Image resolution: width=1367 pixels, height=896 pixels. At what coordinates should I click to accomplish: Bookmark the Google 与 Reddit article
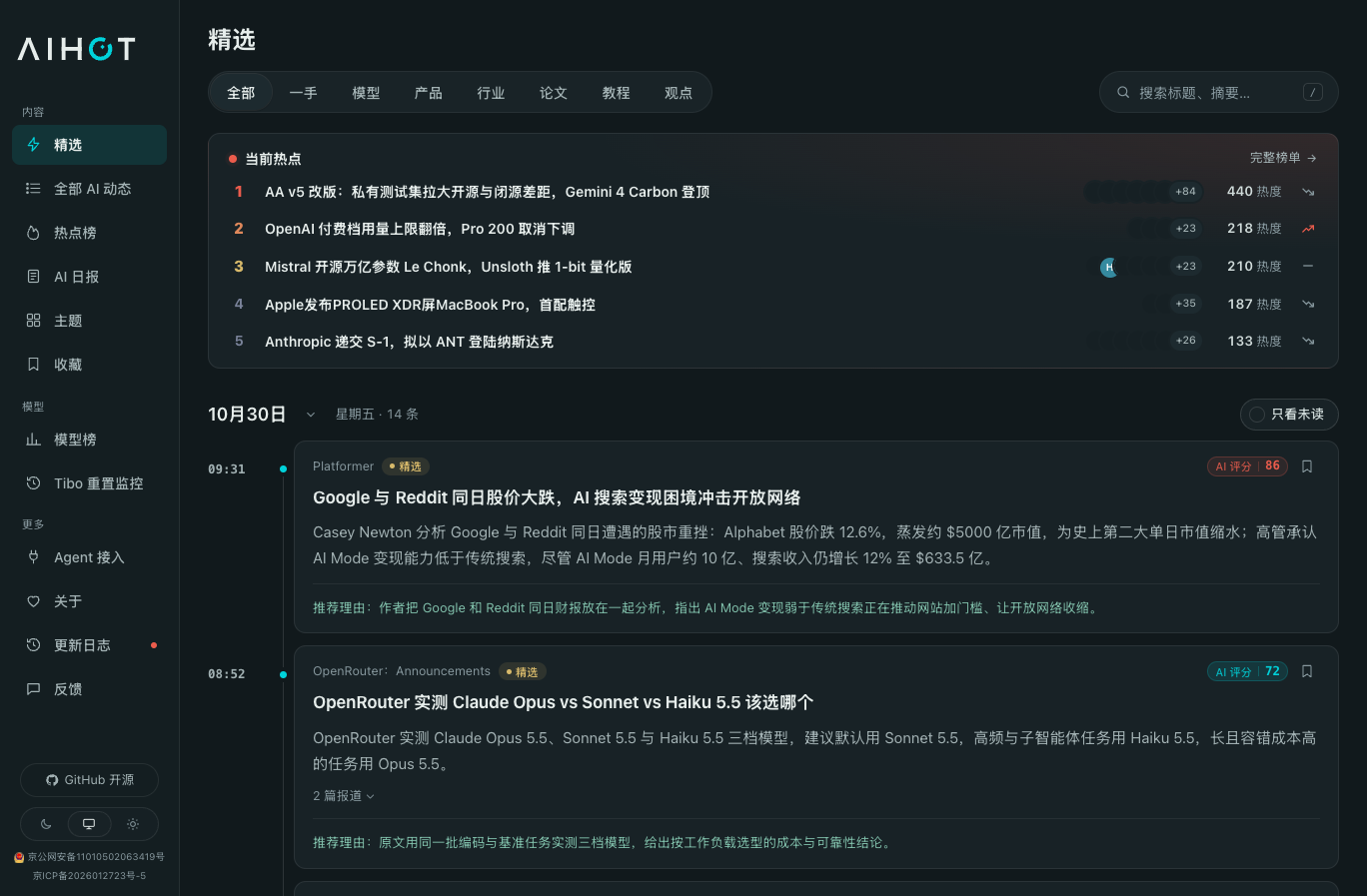[1307, 466]
